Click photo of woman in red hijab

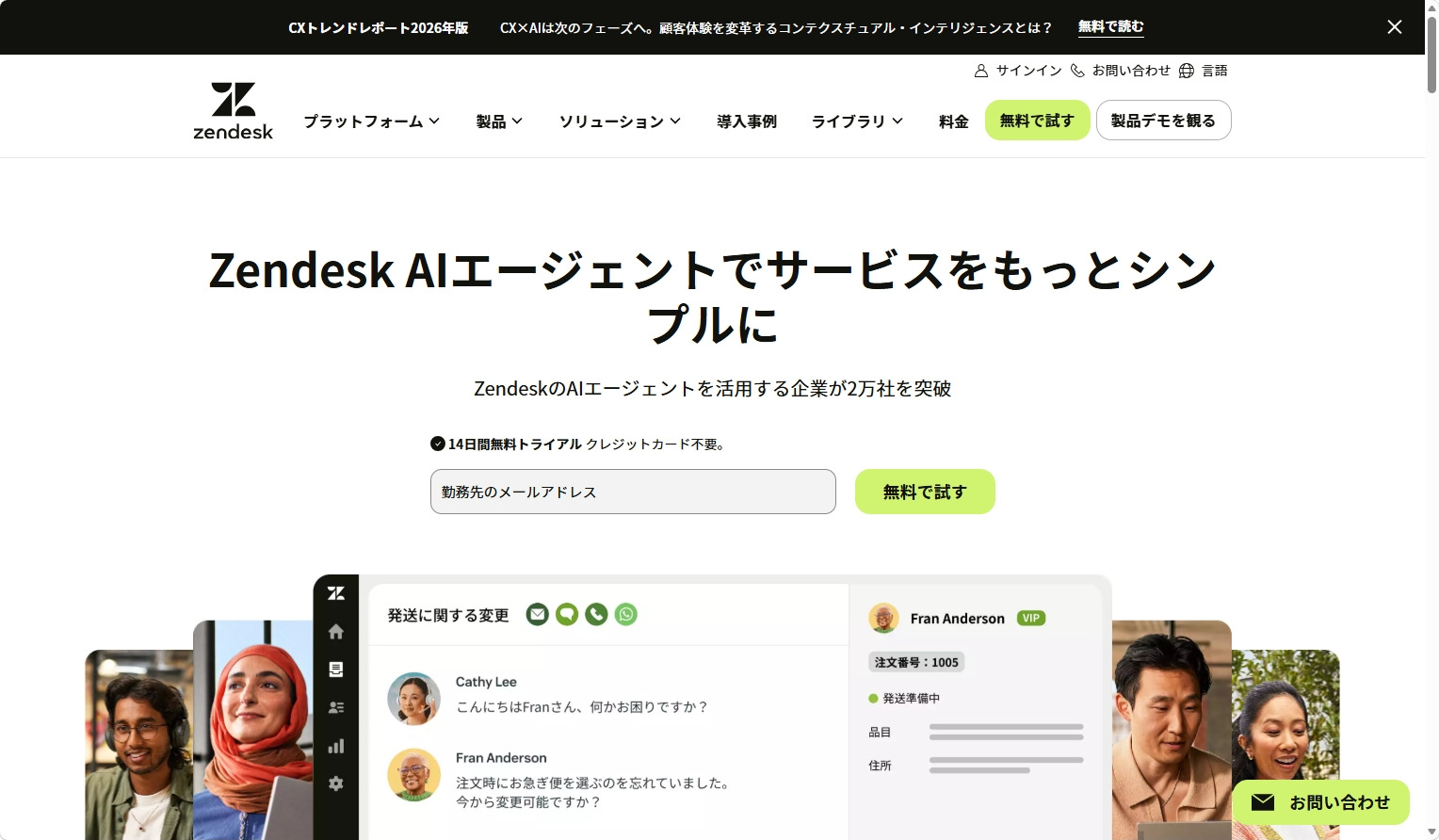point(252,730)
